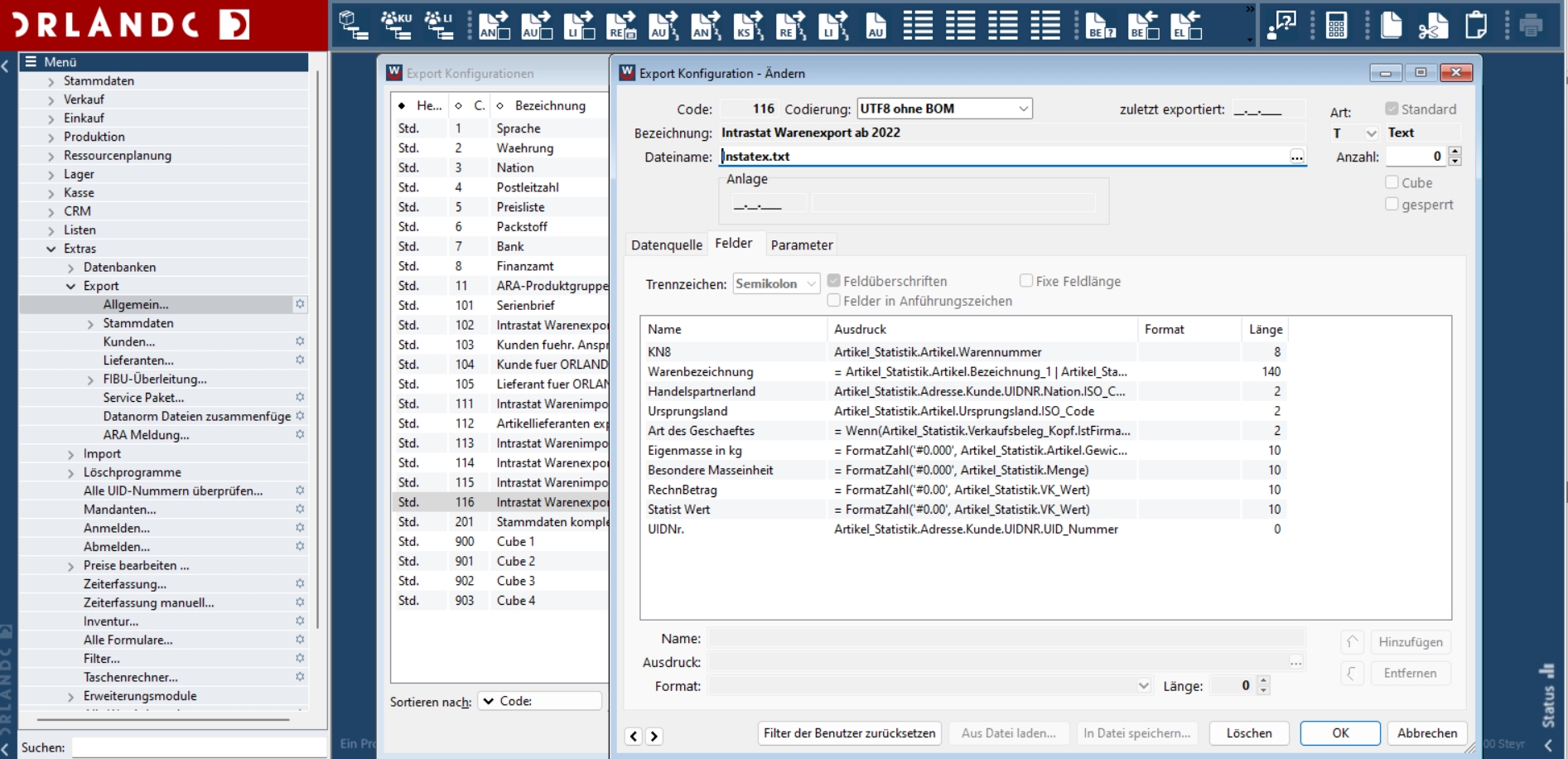This screenshot has width=1568, height=759.
Task: Click the gear icon beside Inventur...
Action: point(300,621)
